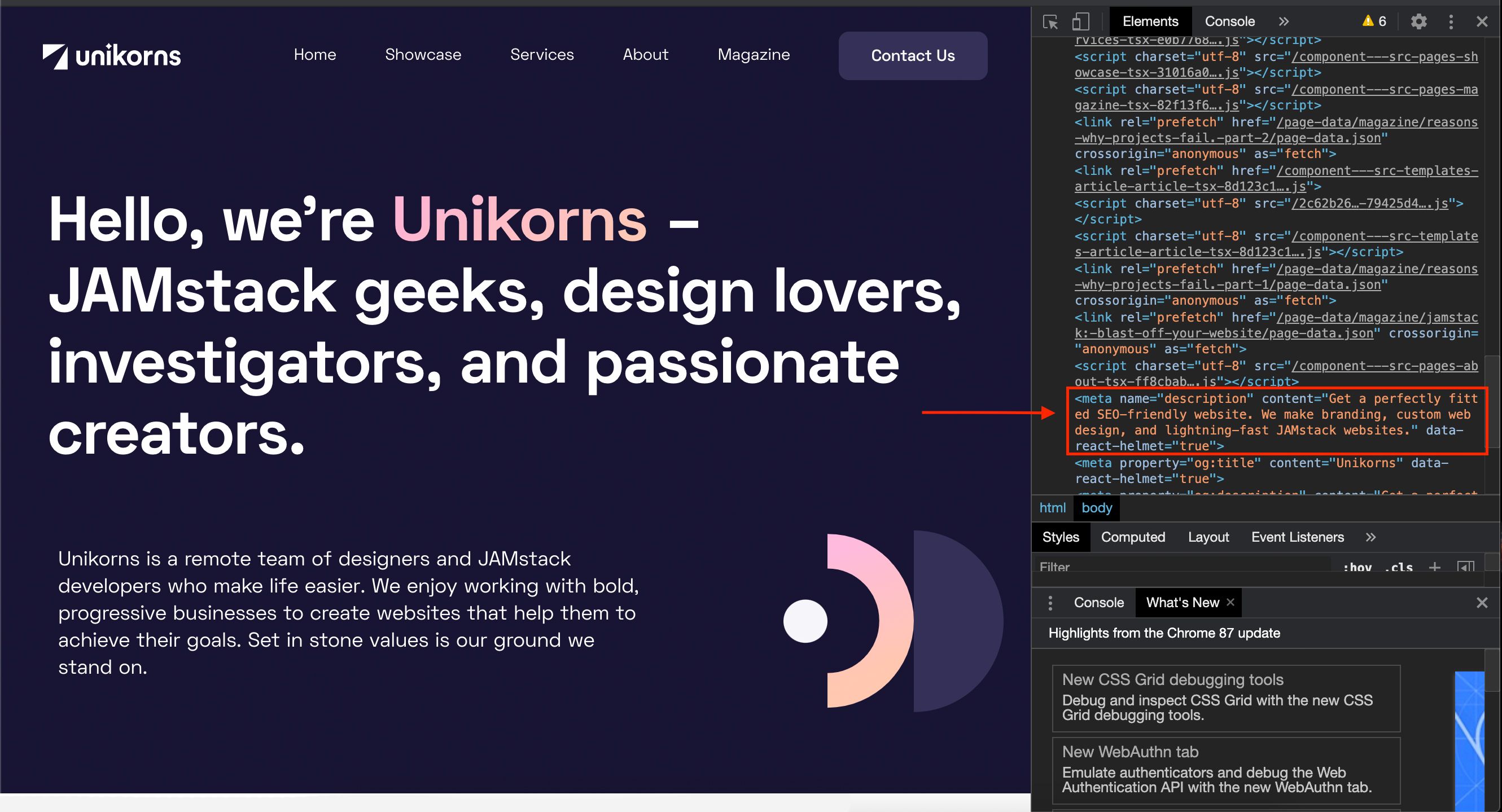Go to the Showcase page
The image size is (1502, 812).
pos(423,55)
